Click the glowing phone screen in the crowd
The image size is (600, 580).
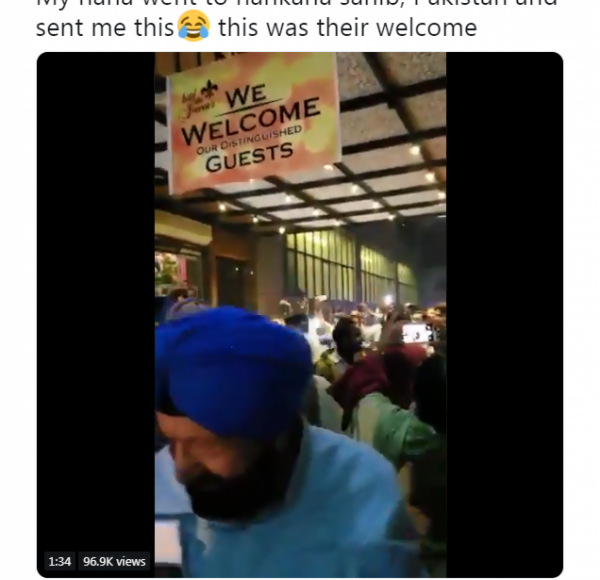(x=418, y=334)
